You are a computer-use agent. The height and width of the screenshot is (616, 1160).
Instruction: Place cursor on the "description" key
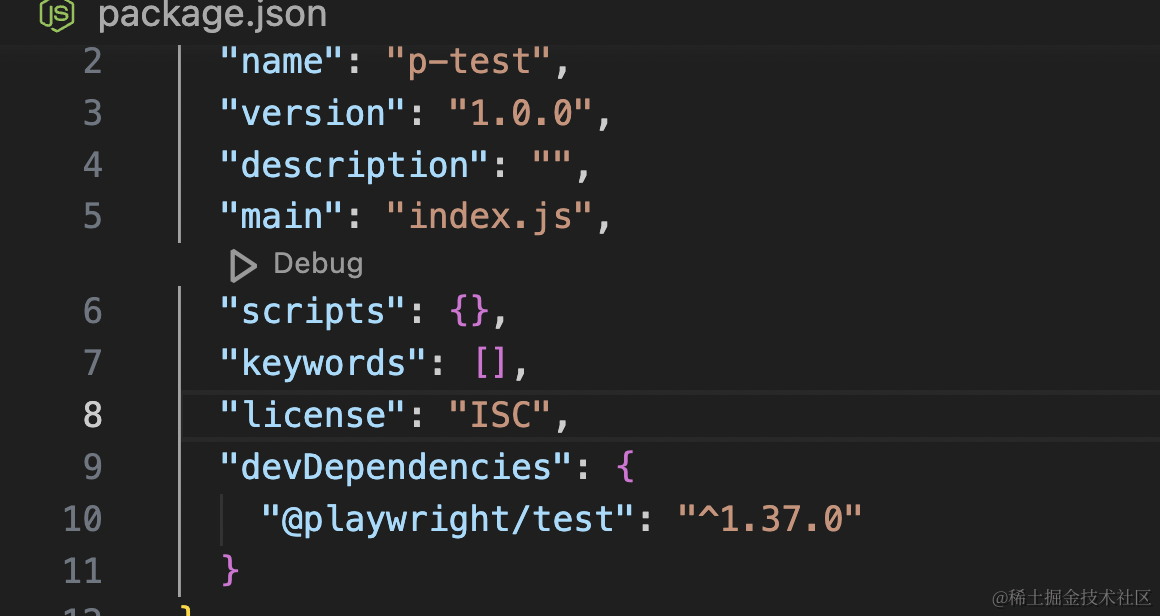click(355, 165)
